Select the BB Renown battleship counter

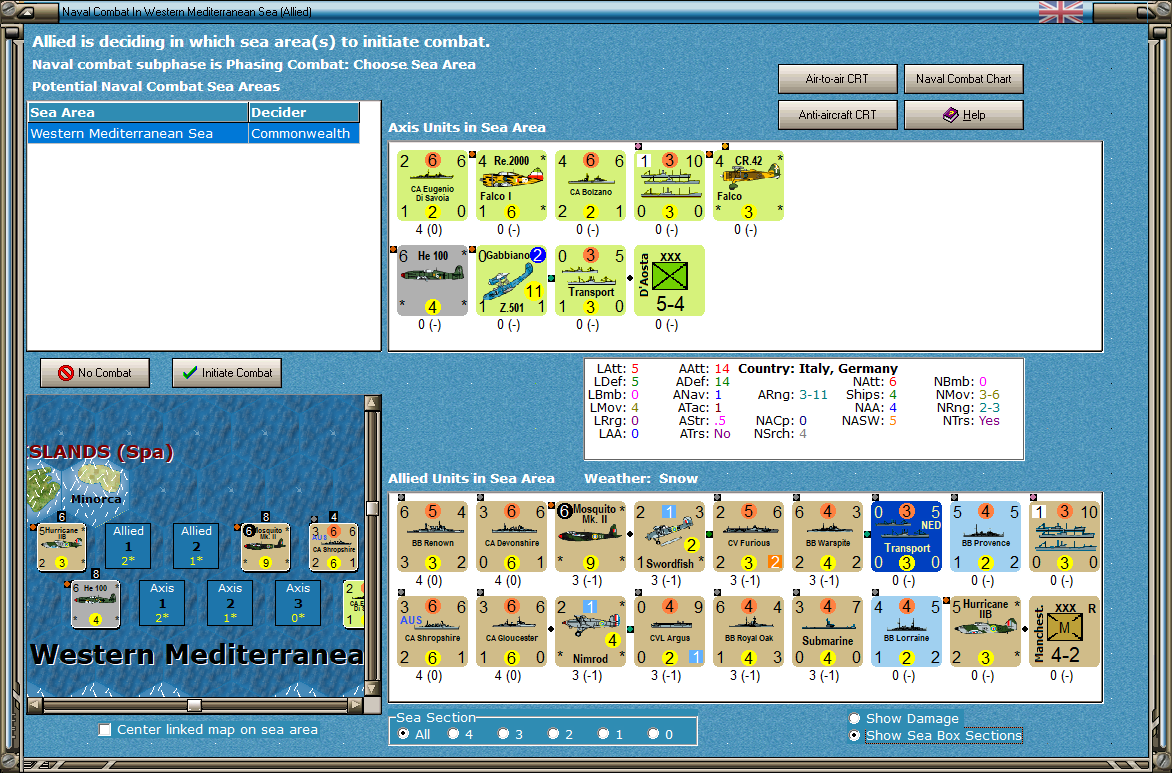432,537
